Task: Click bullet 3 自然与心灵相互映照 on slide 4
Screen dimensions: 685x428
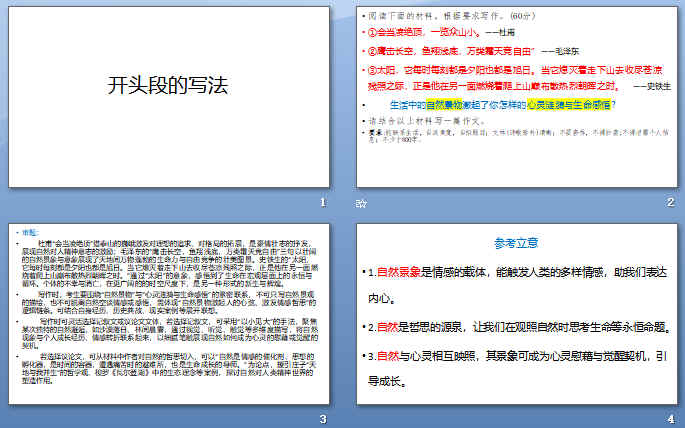Action: coord(517,366)
